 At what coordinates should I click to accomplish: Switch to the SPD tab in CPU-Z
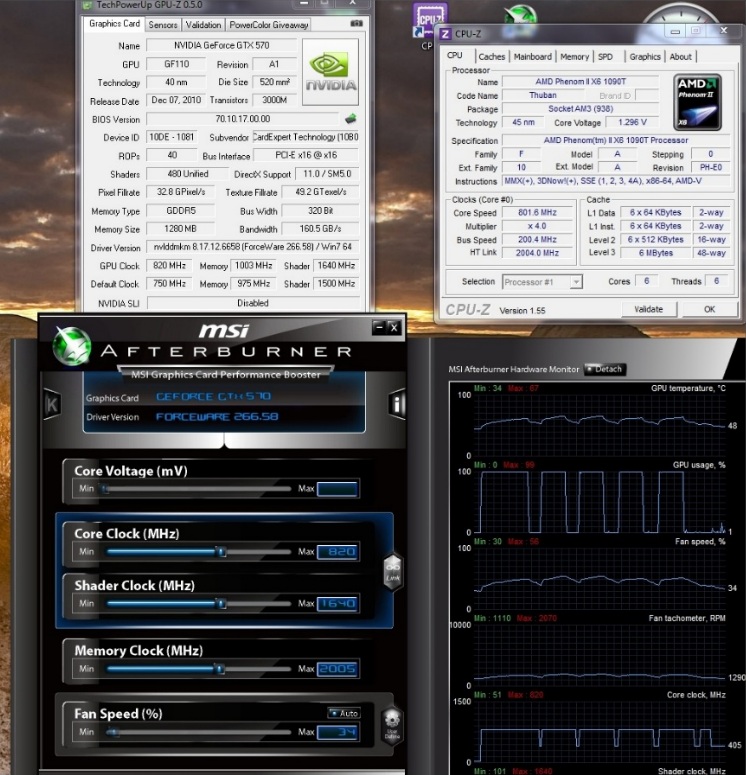(605, 57)
